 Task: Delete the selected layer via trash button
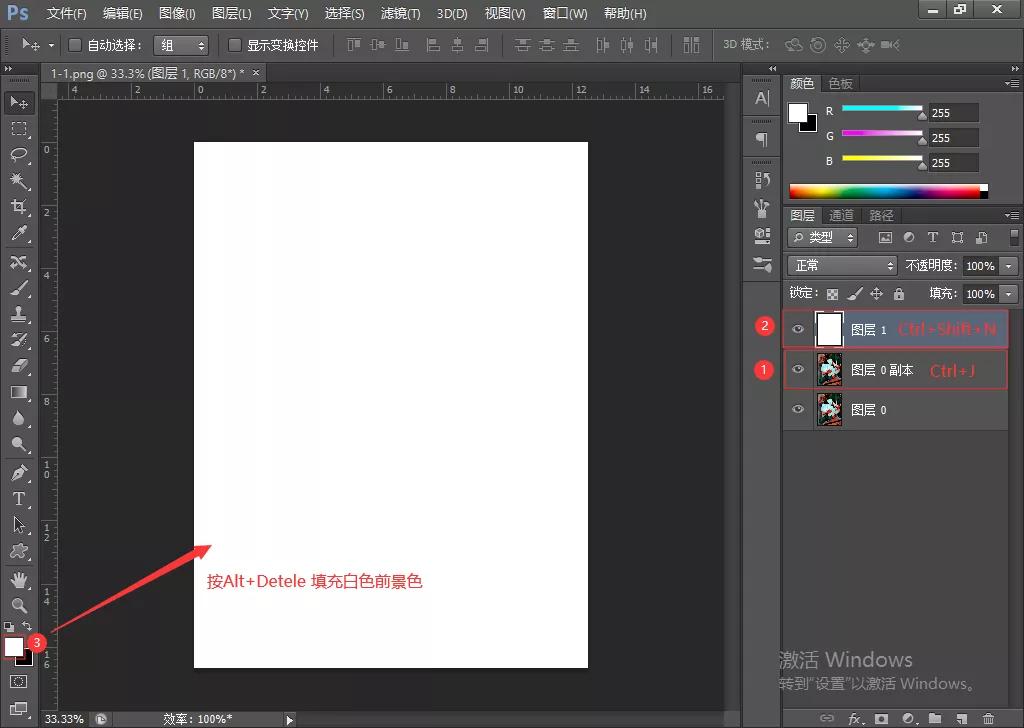click(x=987, y=718)
